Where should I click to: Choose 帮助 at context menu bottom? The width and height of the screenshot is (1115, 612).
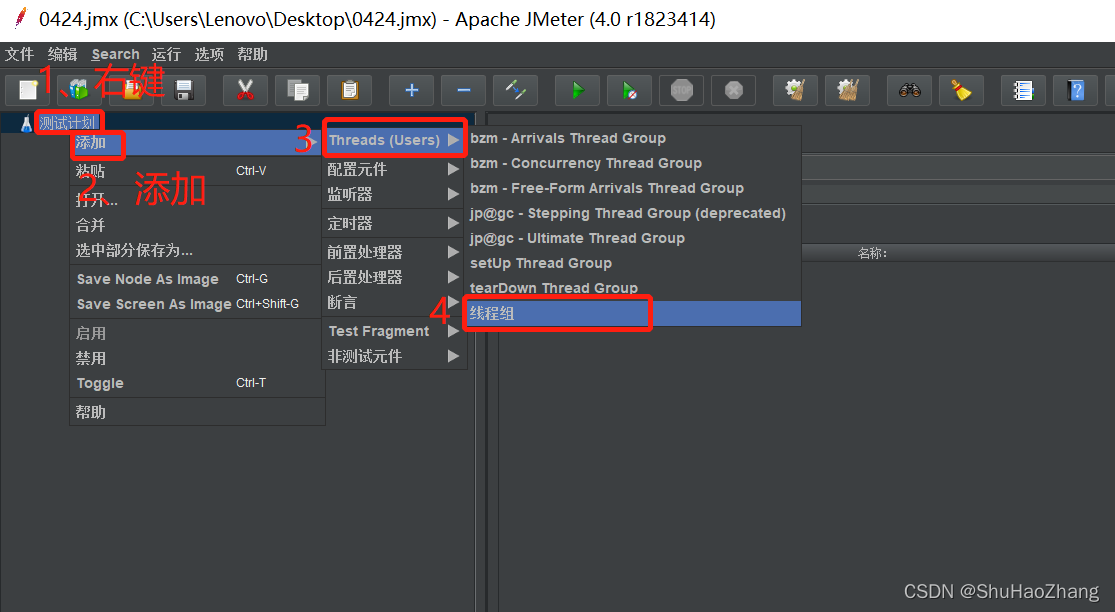197,412
